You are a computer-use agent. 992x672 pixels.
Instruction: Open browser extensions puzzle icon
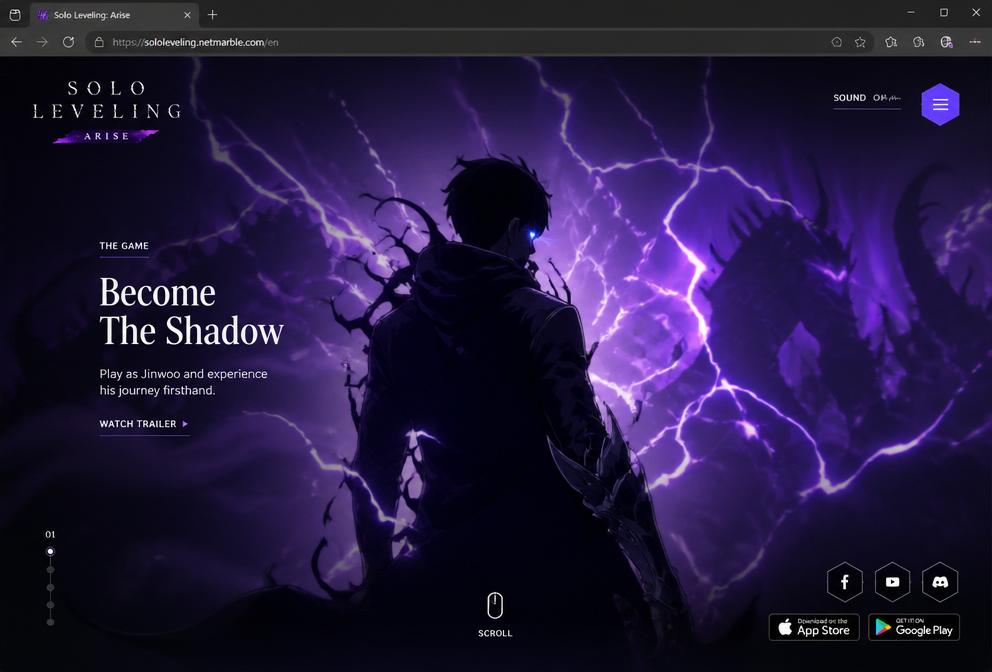(x=891, y=42)
